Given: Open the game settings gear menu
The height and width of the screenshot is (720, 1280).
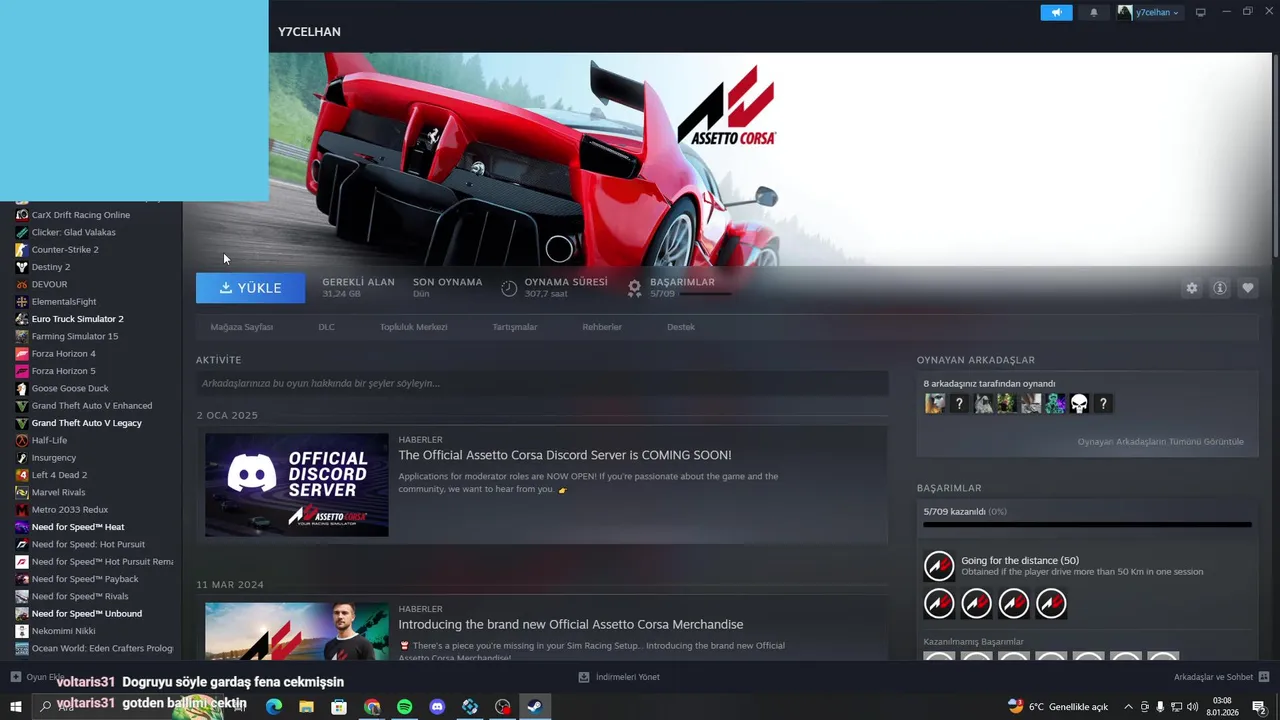Looking at the screenshot, I should (1192, 288).
